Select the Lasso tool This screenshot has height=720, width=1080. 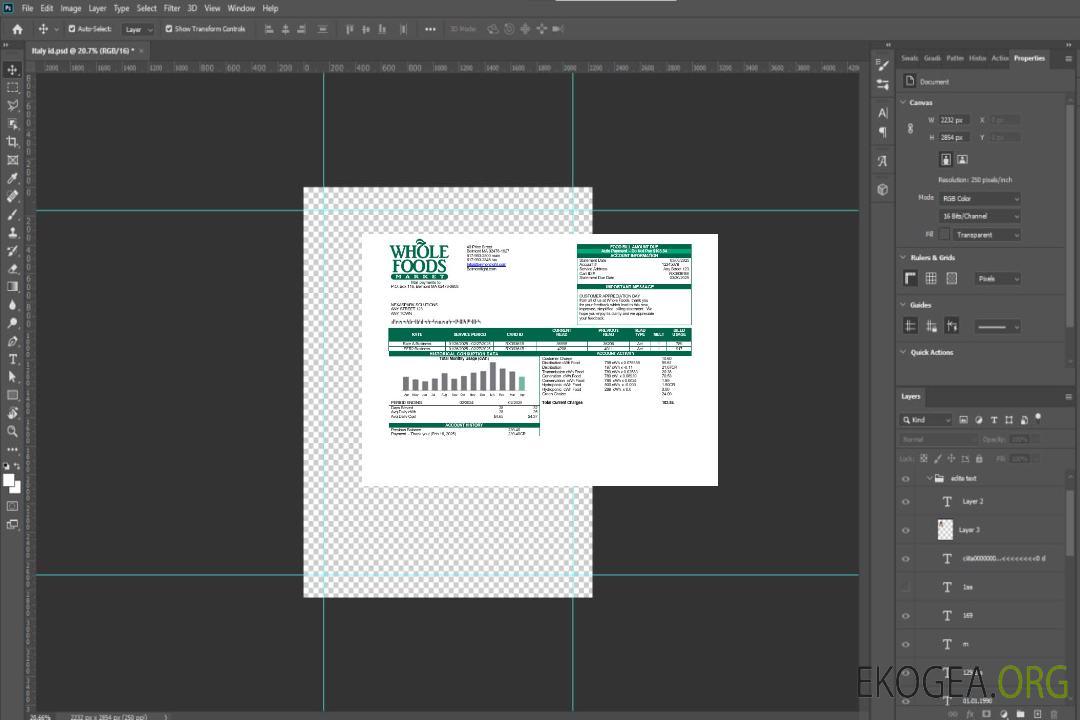[12, 105]
